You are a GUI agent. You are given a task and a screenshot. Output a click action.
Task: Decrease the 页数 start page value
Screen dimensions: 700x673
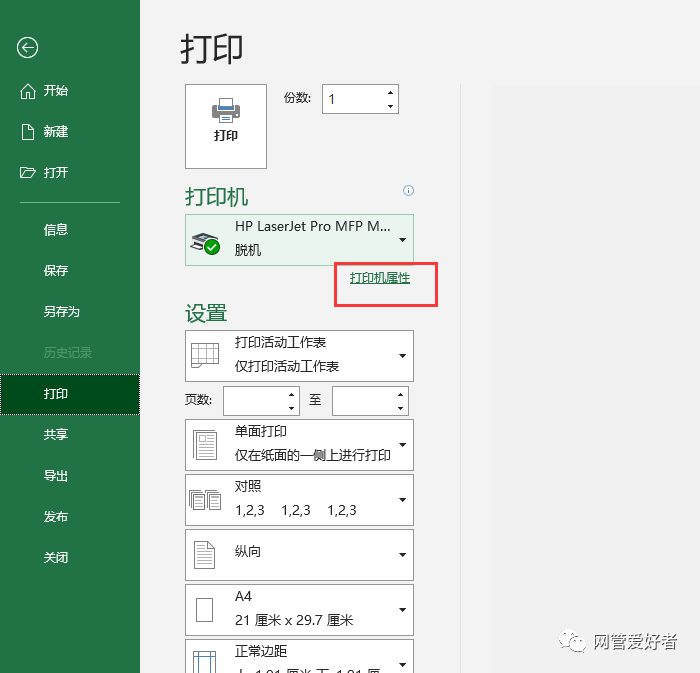[291, 408]
